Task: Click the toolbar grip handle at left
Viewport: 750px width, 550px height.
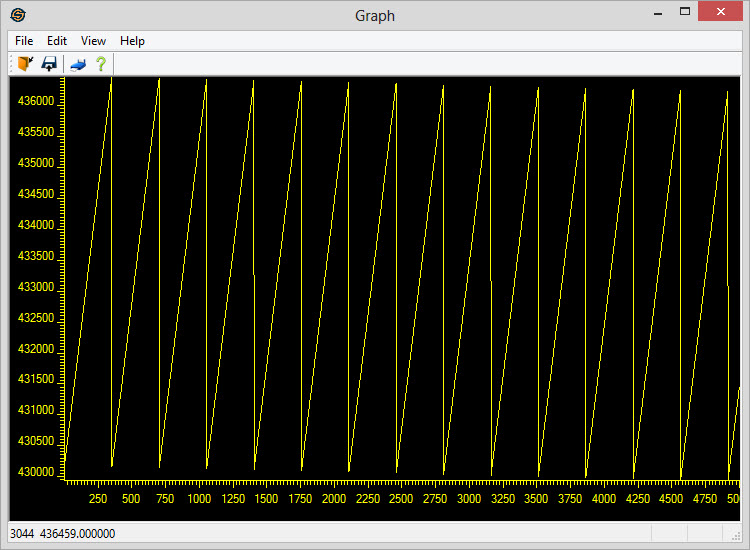Action: 12,64
